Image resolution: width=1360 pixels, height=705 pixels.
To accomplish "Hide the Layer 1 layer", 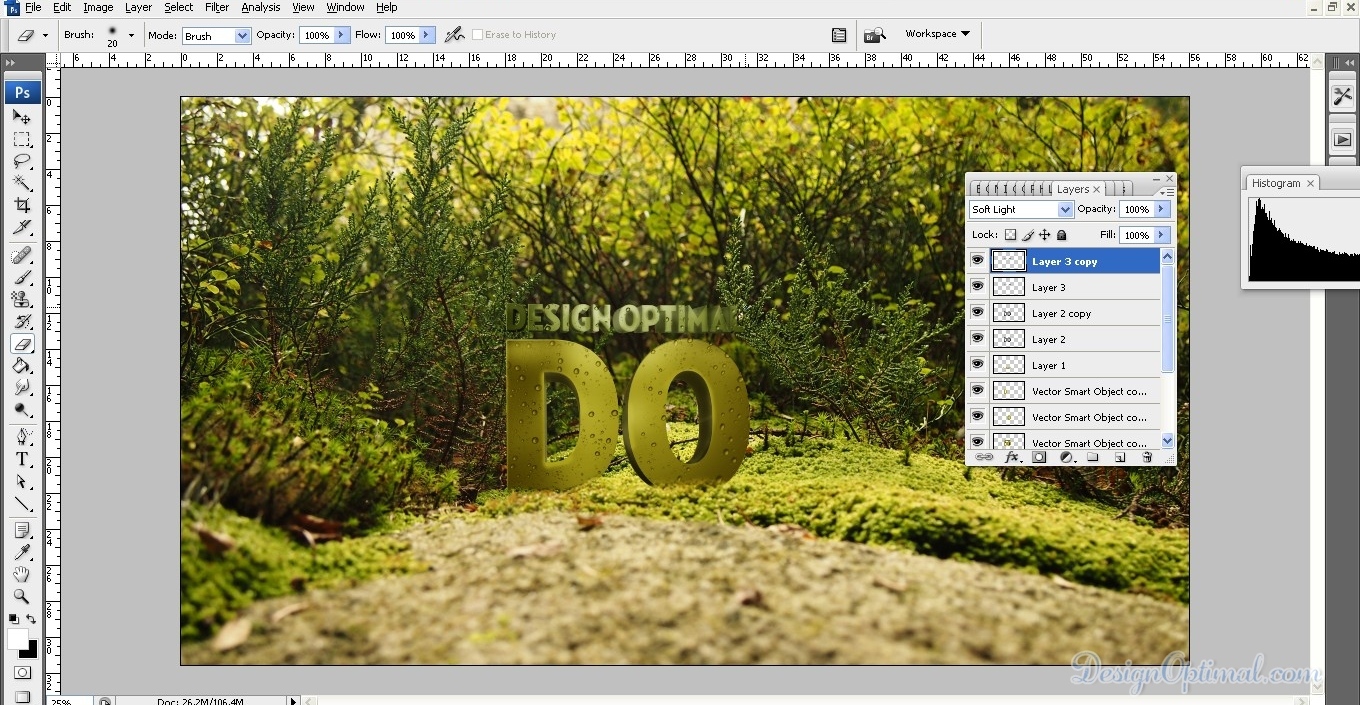I will click(x=978, y=365).
